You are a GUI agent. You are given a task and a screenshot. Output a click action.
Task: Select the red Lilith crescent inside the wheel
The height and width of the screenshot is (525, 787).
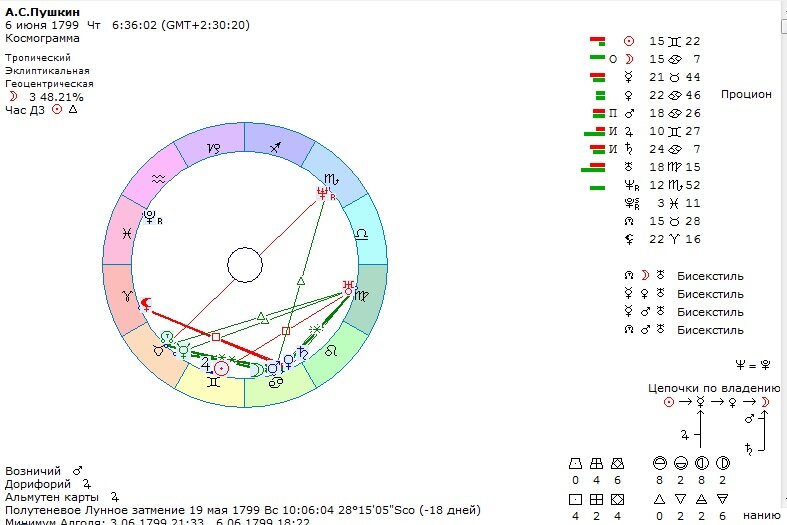[146, 304]
